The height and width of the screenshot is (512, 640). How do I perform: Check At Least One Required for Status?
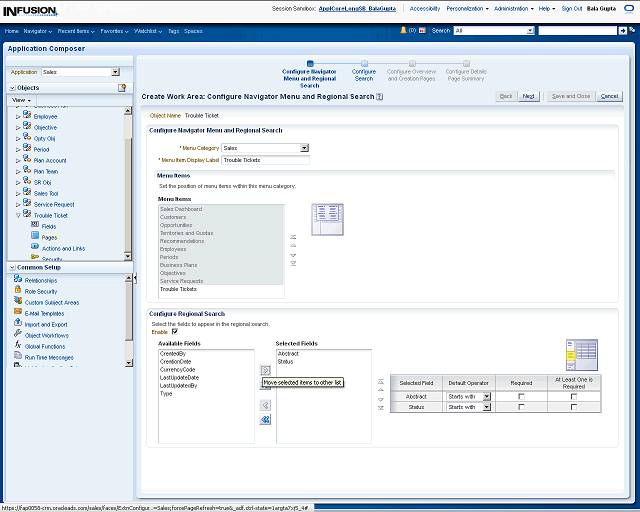(573, 407)
